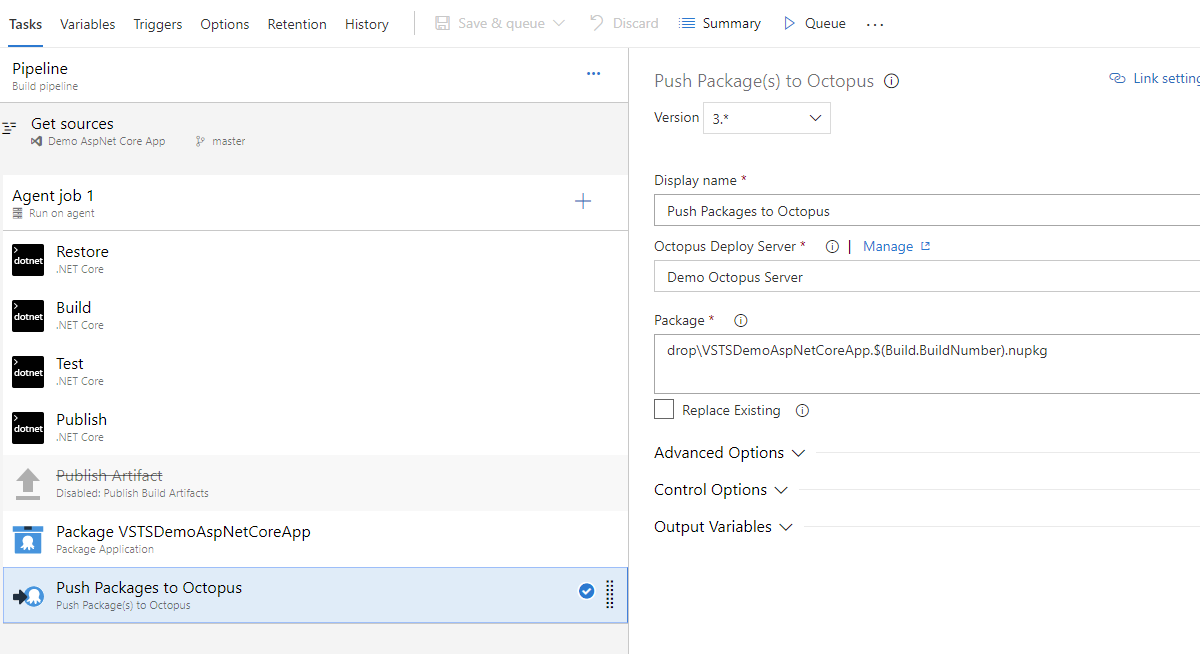Viewport: 1200px width, 654px height.
Task: Open the Pipeline ellipsis menu
Action: coord(593,74)
